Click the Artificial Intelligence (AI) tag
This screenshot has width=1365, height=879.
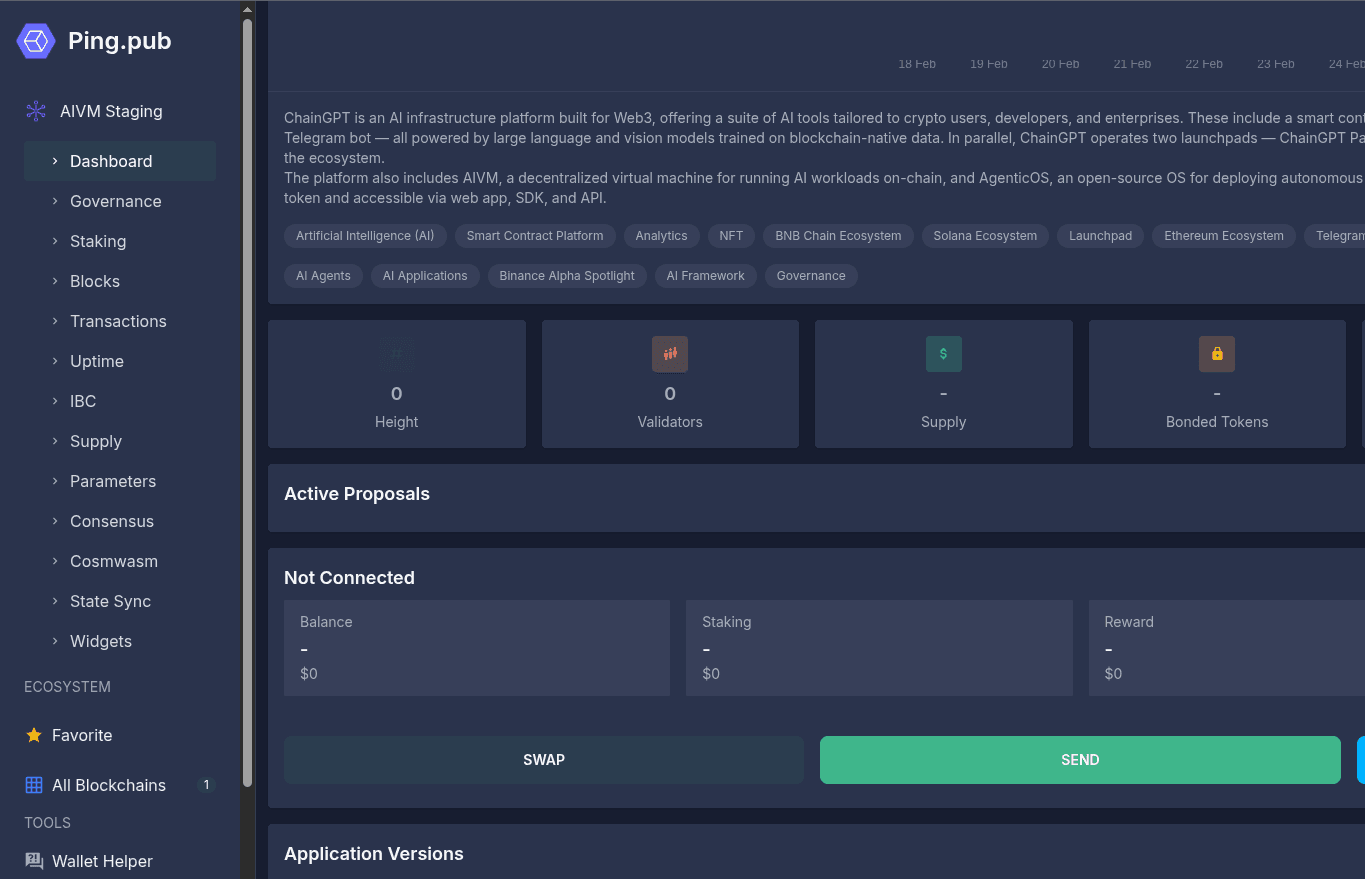pos(365,236)
